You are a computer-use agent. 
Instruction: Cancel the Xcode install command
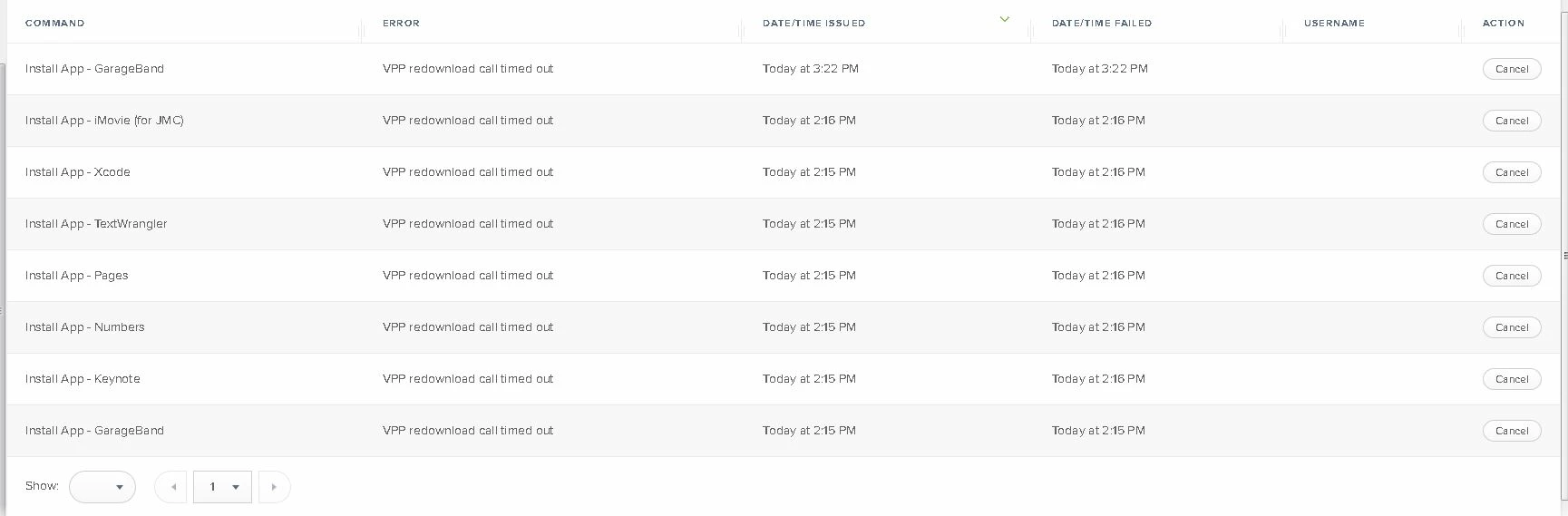coord(1512,172)
